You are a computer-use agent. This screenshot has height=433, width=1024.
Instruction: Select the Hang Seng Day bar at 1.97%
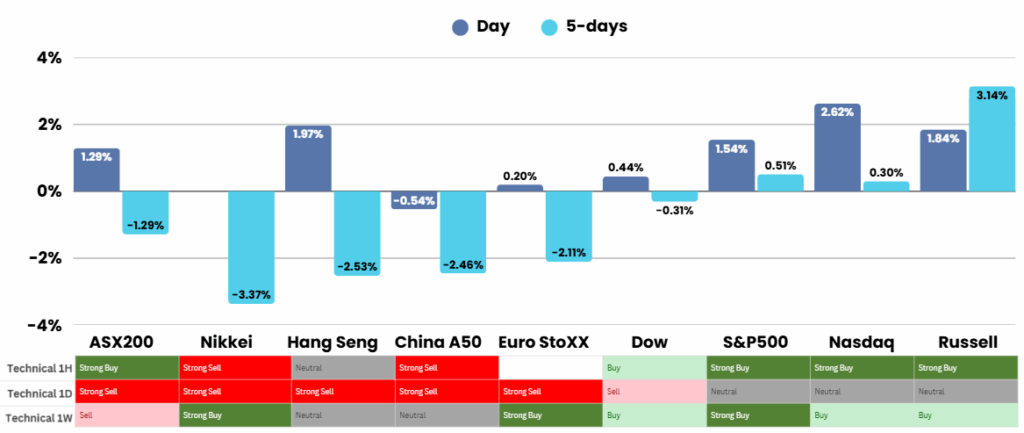(308, 158)
